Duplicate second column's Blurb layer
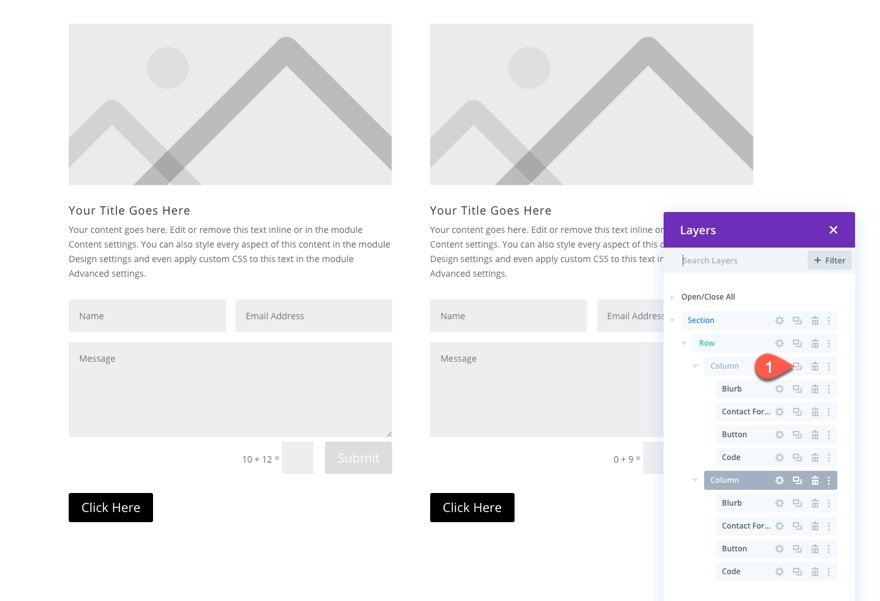 coord(797,503)
